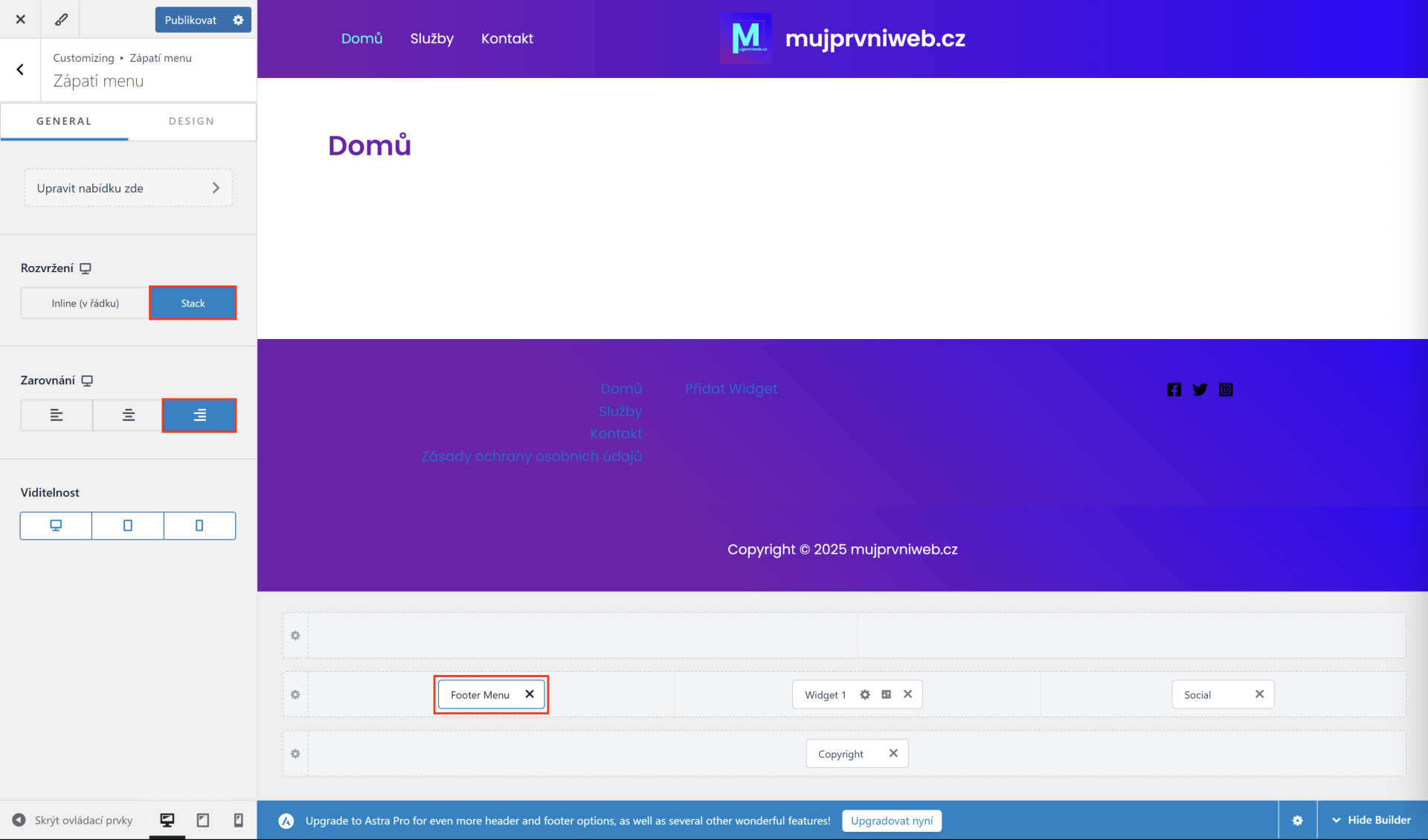
Task: Click the Upgradovat nyní button
Action: click(x=891, y=820)
